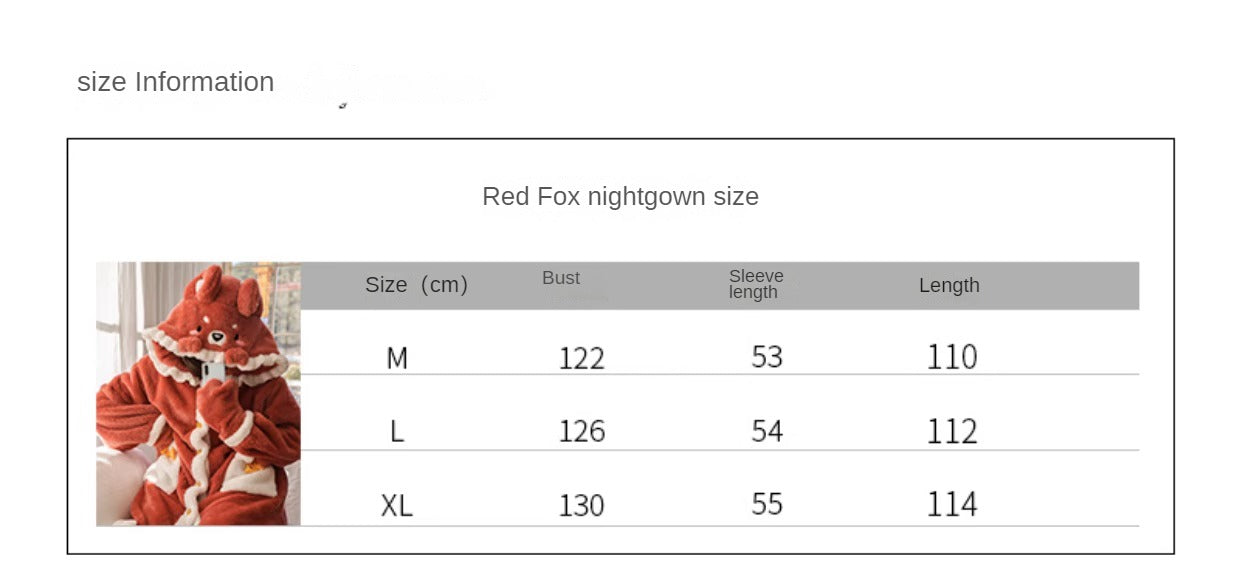This screenshot has height=588, width=1240.
Task: Click sleeve length value 54
Action: pos(767,431)
